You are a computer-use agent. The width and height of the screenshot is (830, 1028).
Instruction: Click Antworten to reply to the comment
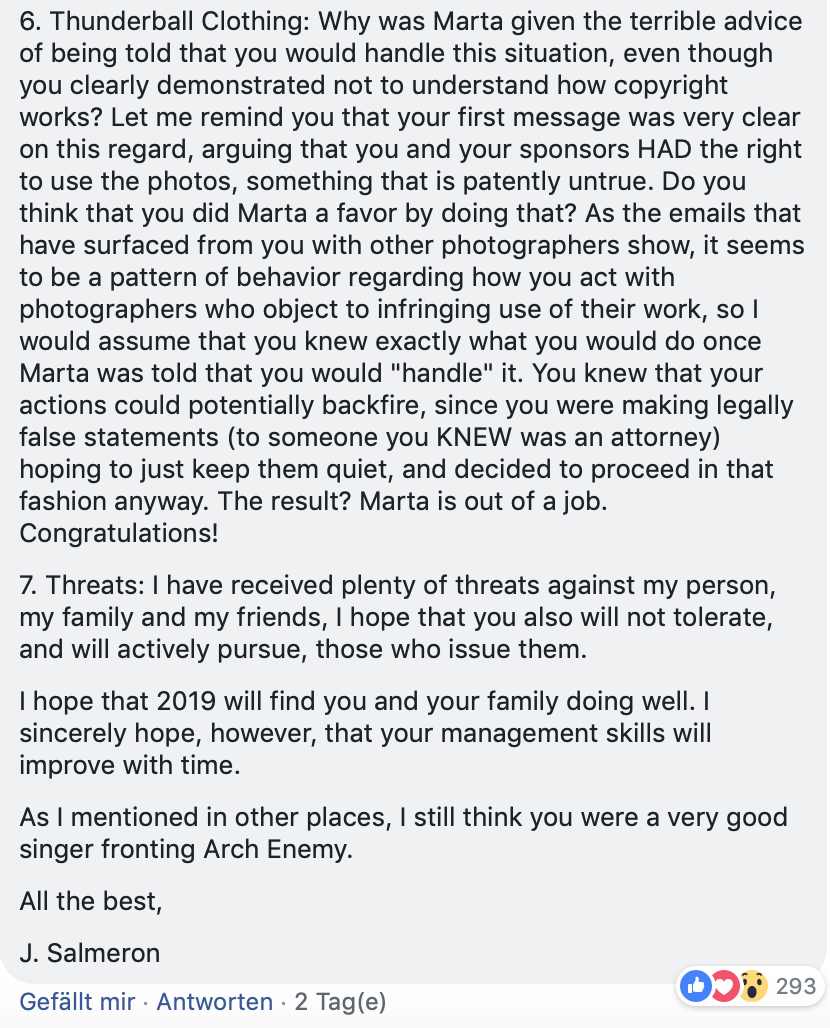[214, 1002]
